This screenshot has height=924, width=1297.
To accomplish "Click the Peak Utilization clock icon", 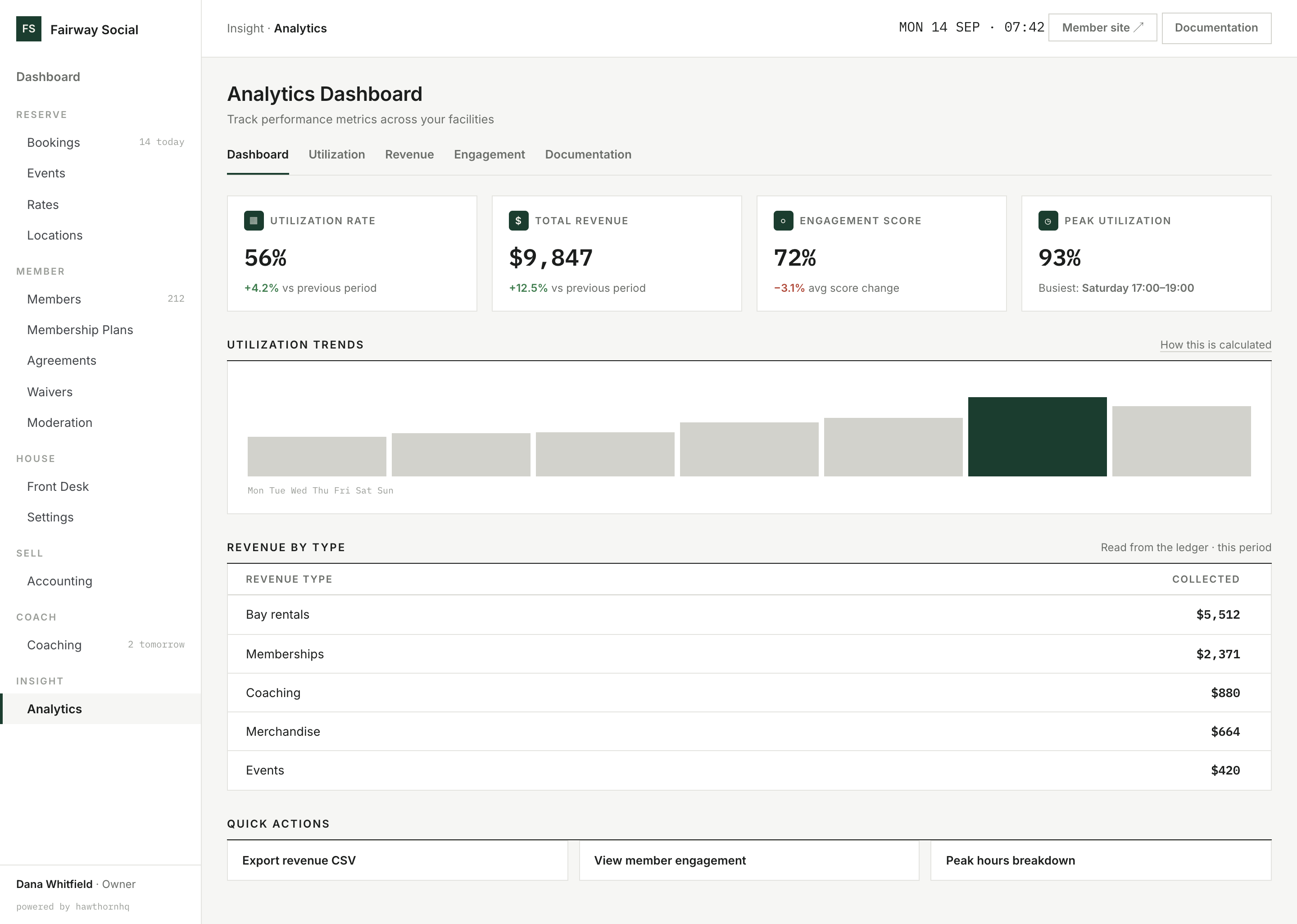I will 1048,221.
